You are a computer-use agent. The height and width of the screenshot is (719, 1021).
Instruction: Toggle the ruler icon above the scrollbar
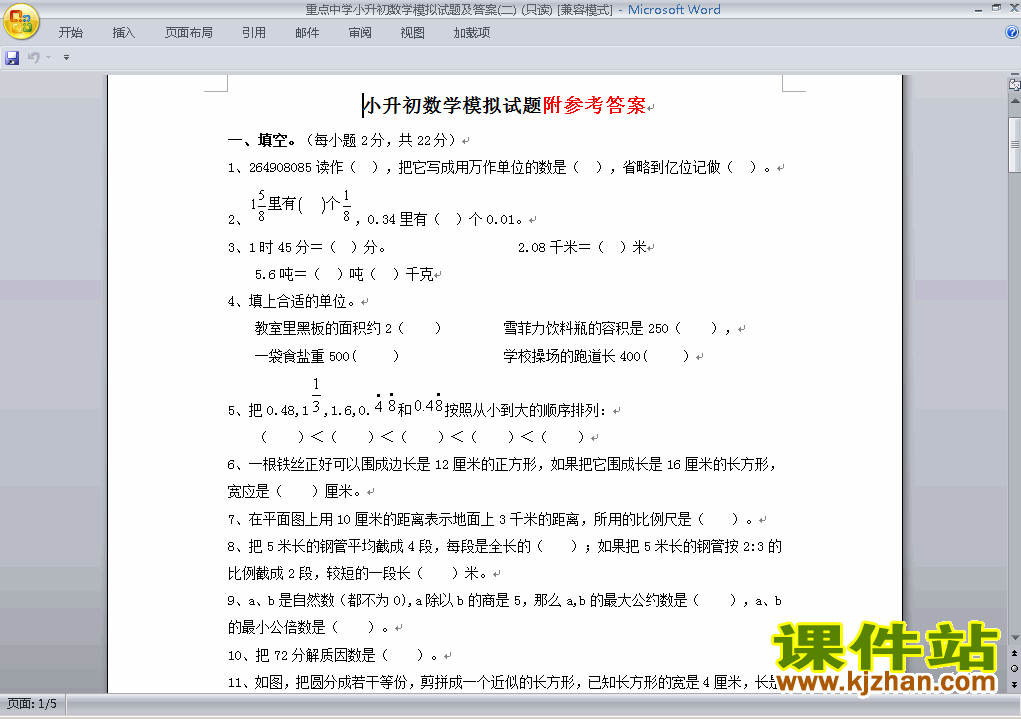pyautogui.click(x=1014, y=84)
